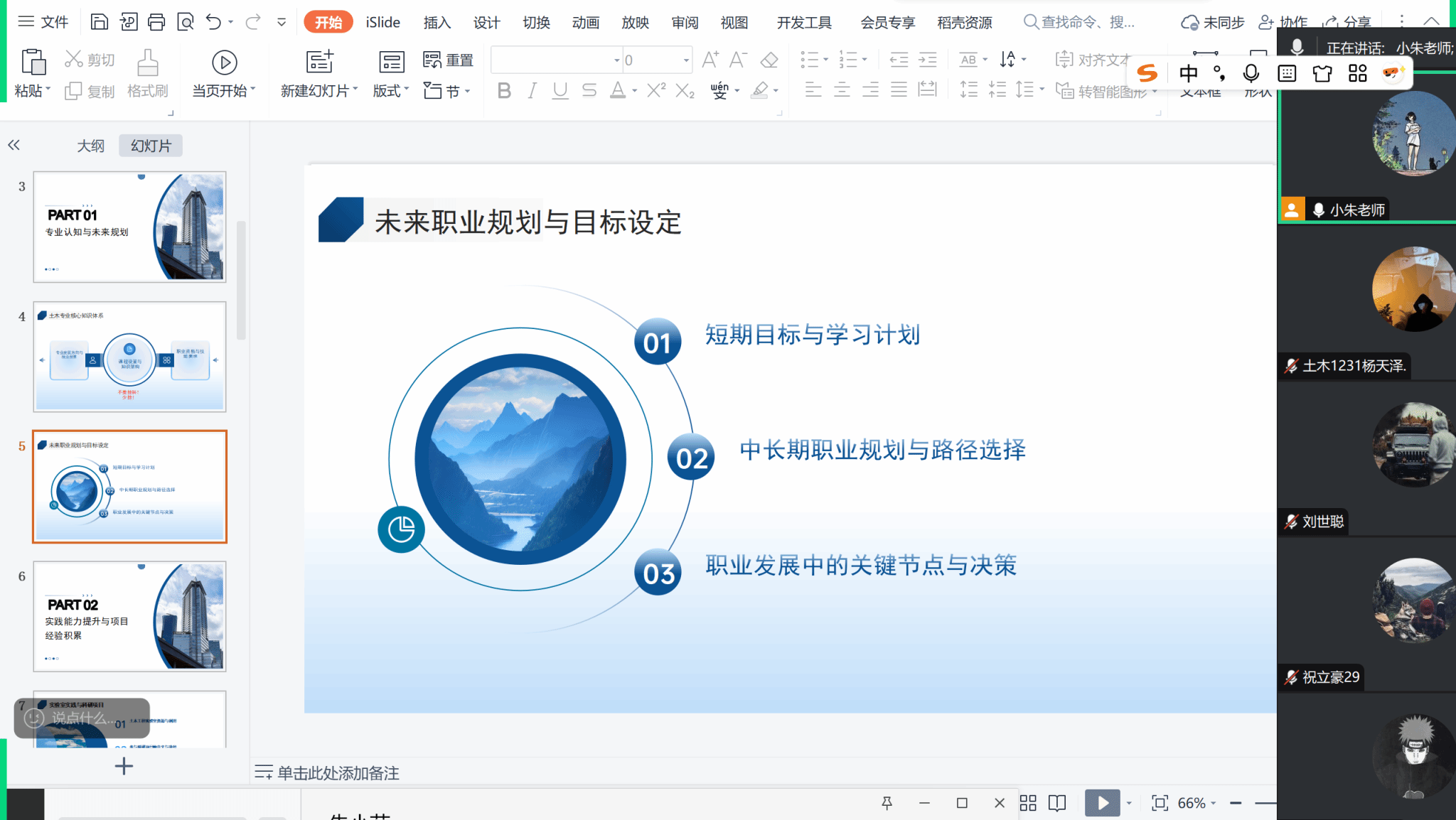The image size is (1456, 820).
Task: Open slide sorter grid view icon
Action: (x=1028, y=803)
